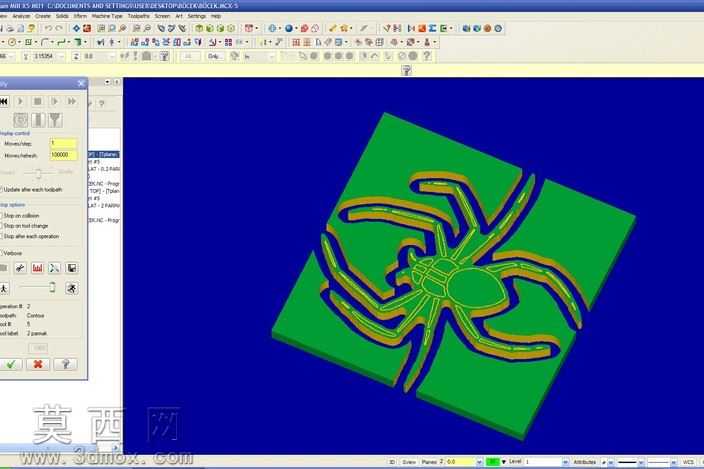Click the blue sigma-shaped icon in the top toolbar

(x=433, y=28)
